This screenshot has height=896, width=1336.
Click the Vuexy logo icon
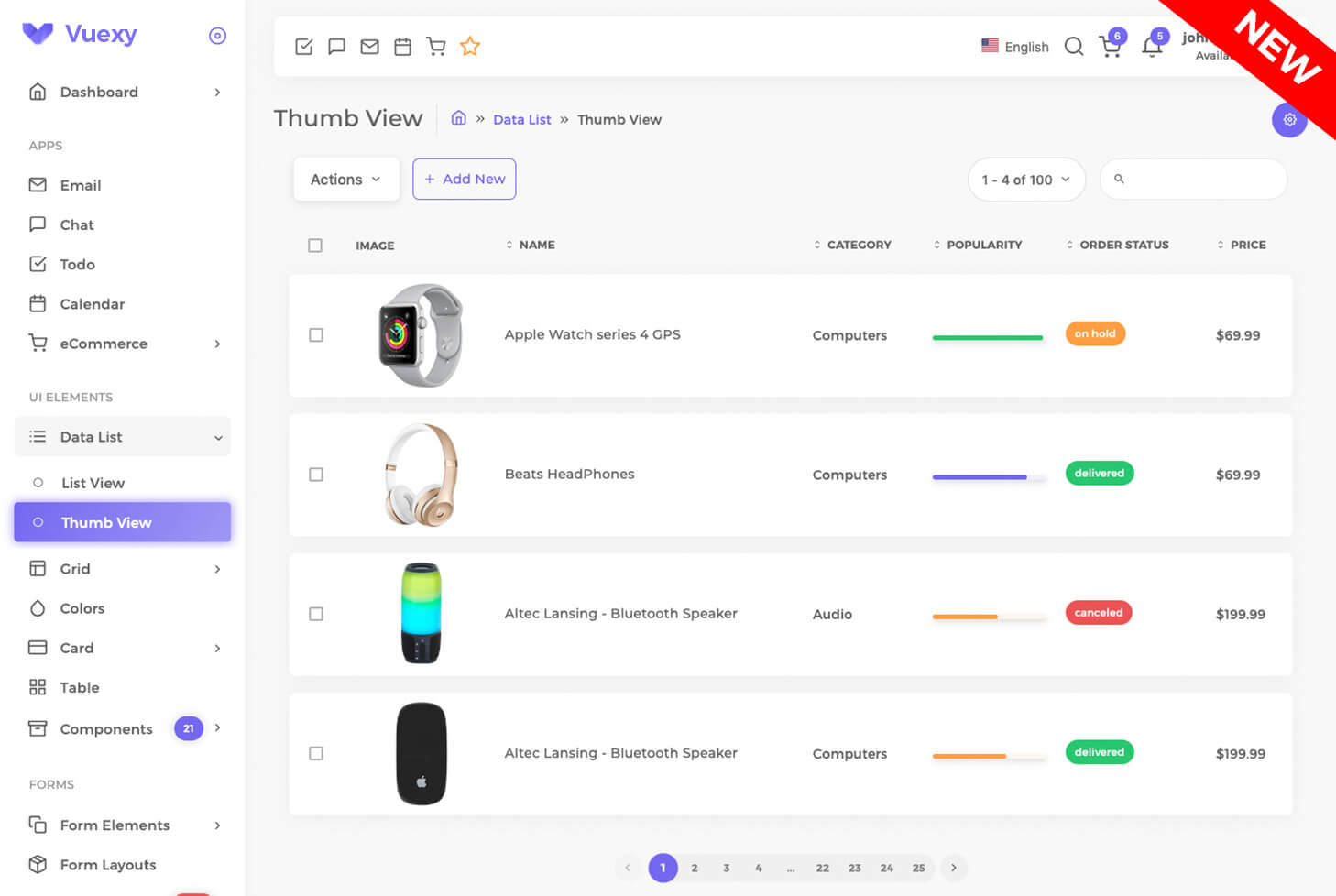coord(38,34)
